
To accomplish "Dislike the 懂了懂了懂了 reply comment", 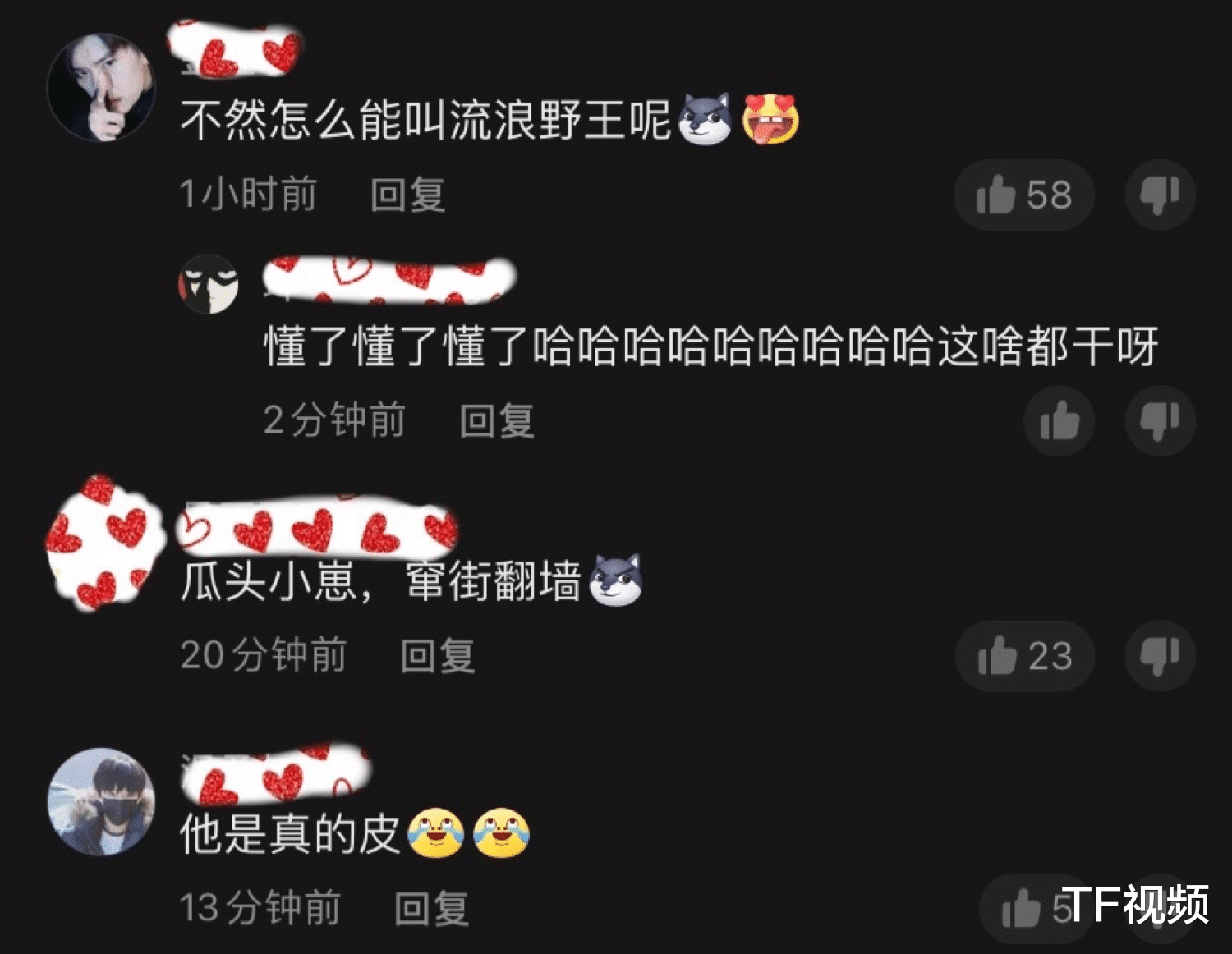I will click(x=1160, y=422).
